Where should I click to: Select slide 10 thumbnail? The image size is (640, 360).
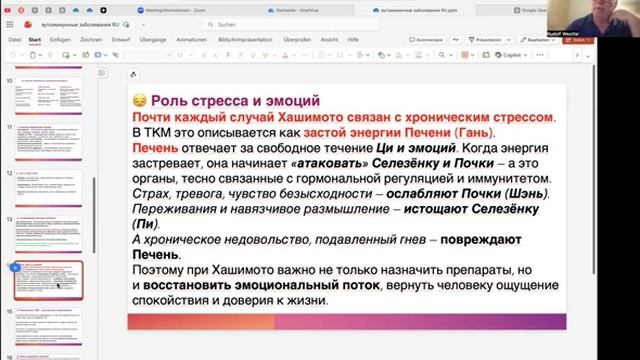(x=48, y=95)
